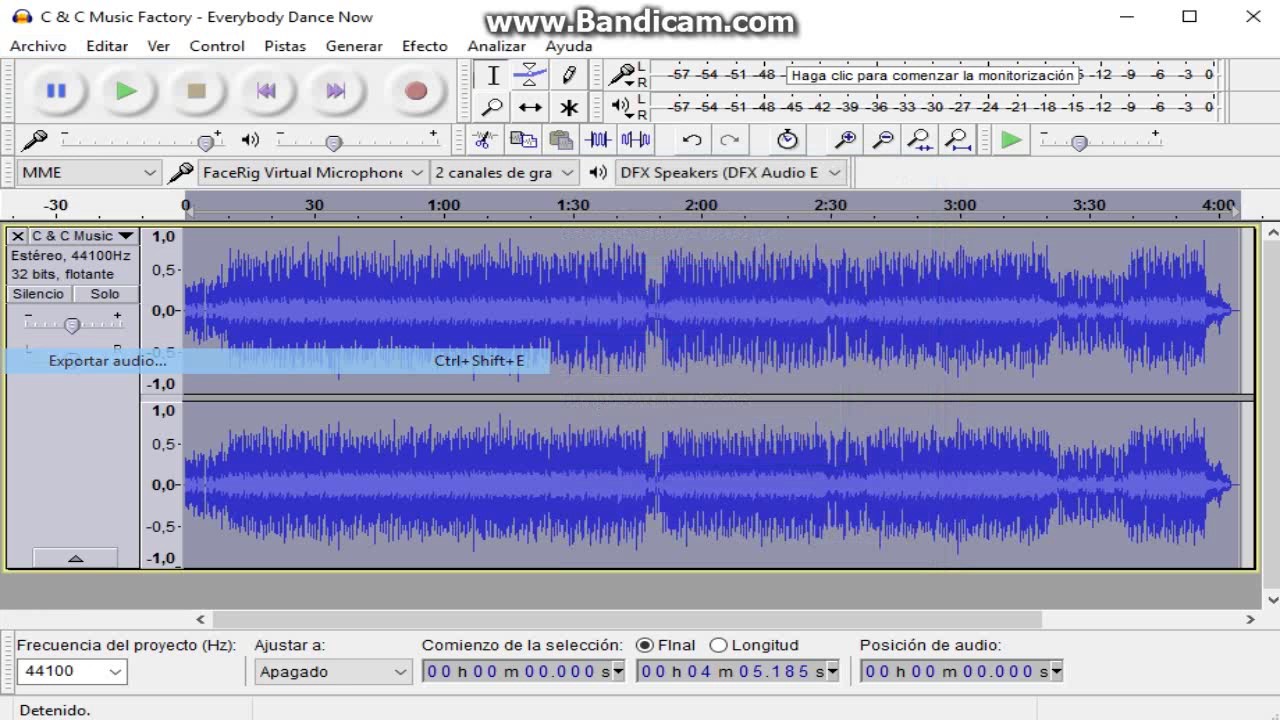Open the Ayuda menu

click(569, 46)
